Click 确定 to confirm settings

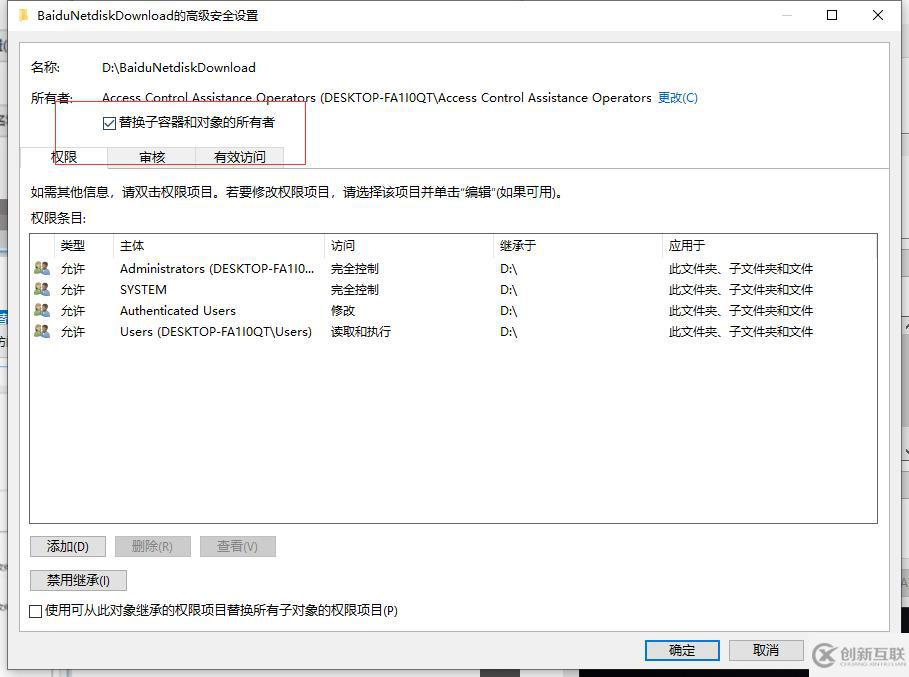coord(682,650)
